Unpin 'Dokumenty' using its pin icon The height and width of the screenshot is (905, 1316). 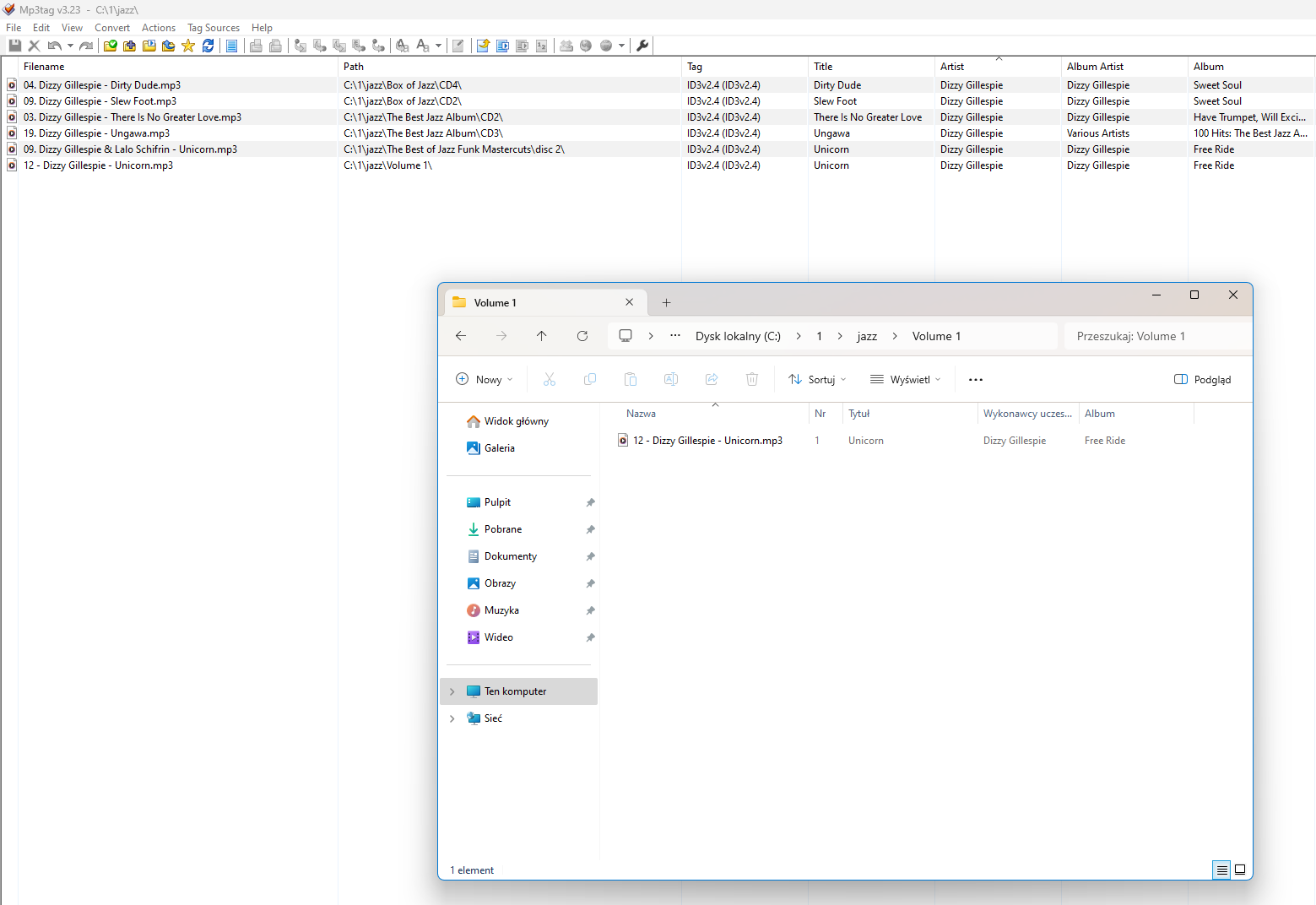point(590,556)
